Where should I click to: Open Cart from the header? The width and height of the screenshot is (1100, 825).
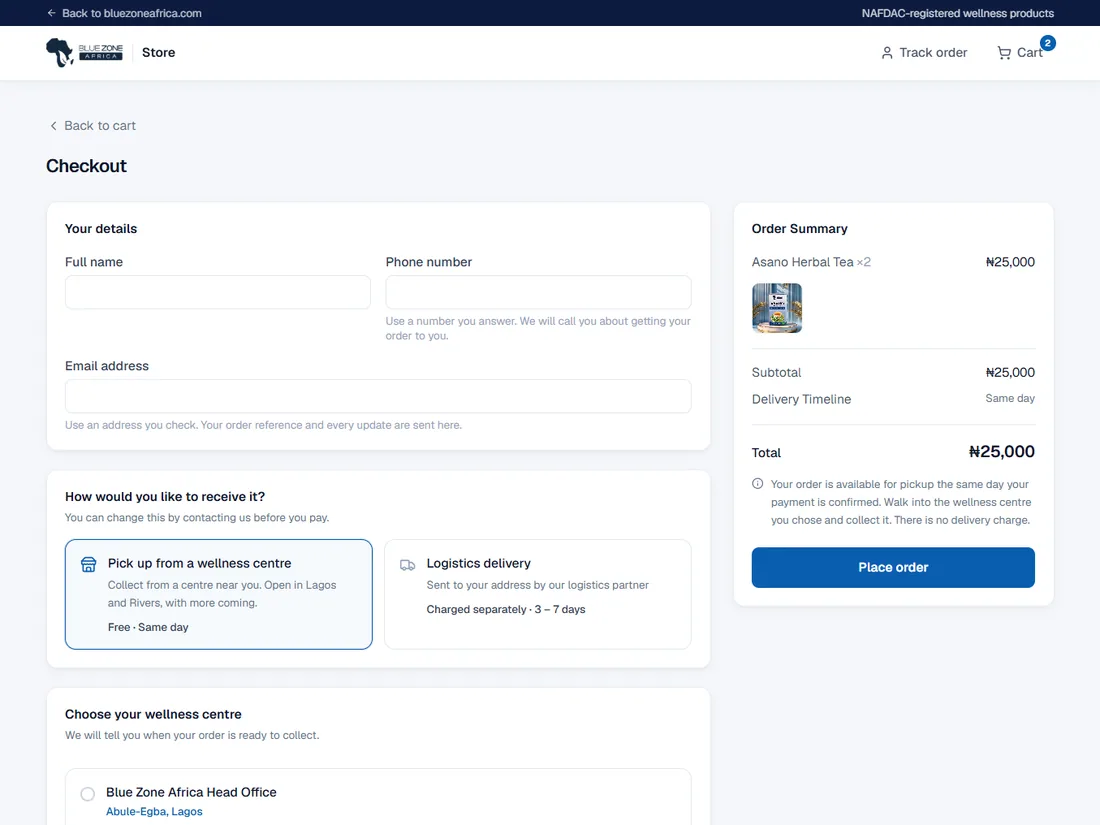pyautogui.click(x=1021, y=53)
